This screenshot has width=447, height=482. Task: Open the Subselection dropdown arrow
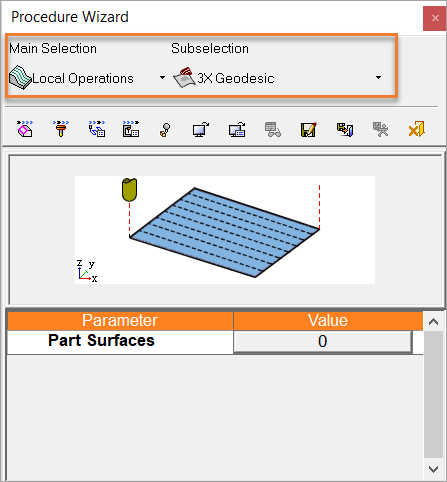(378, 78)
